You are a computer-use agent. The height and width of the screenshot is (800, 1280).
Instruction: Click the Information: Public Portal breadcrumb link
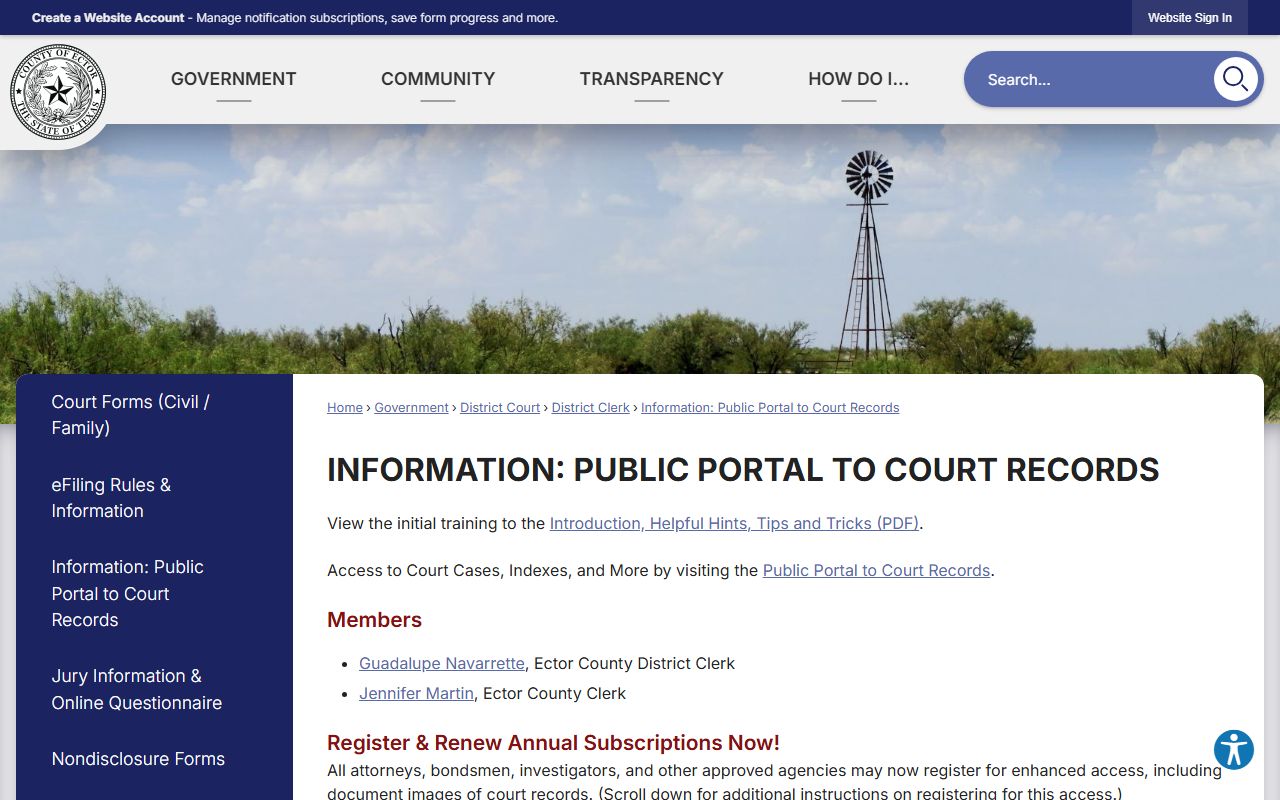click(770, 408)
